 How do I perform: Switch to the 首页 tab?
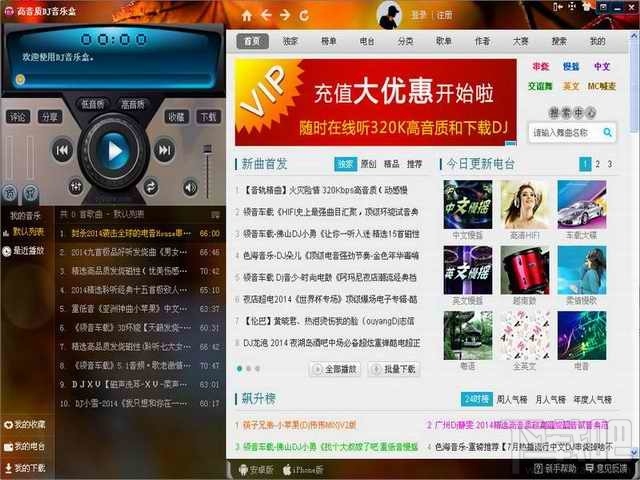(252, 41)
